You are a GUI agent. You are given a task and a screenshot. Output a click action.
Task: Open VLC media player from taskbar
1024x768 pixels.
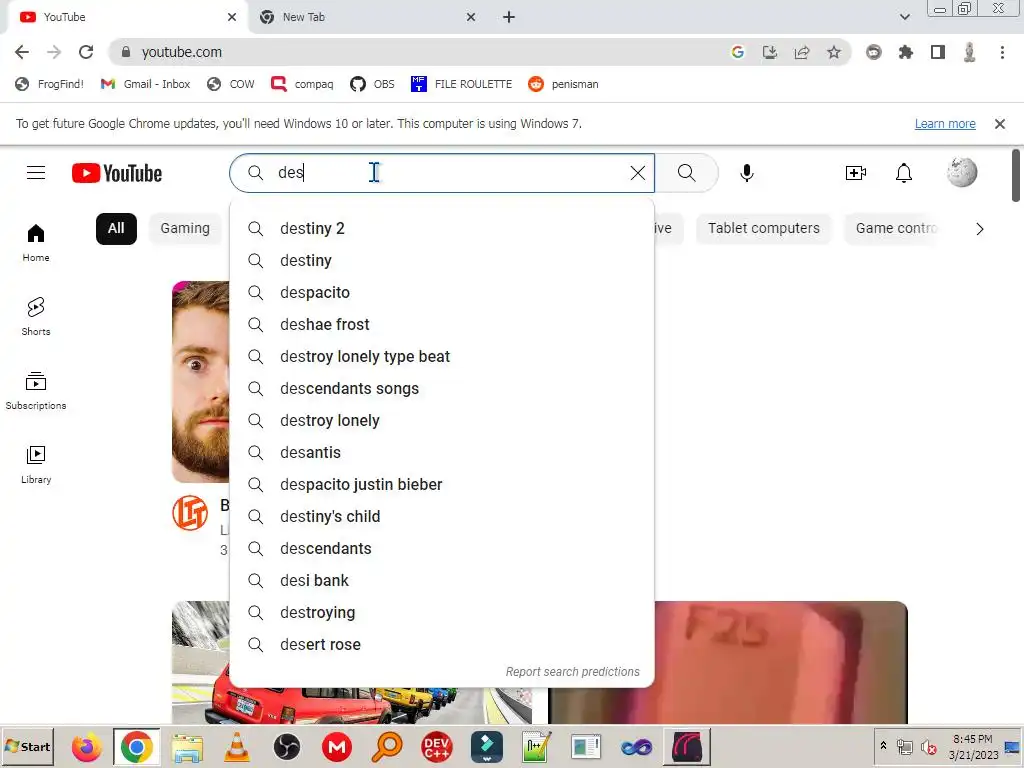coord(236,747)
